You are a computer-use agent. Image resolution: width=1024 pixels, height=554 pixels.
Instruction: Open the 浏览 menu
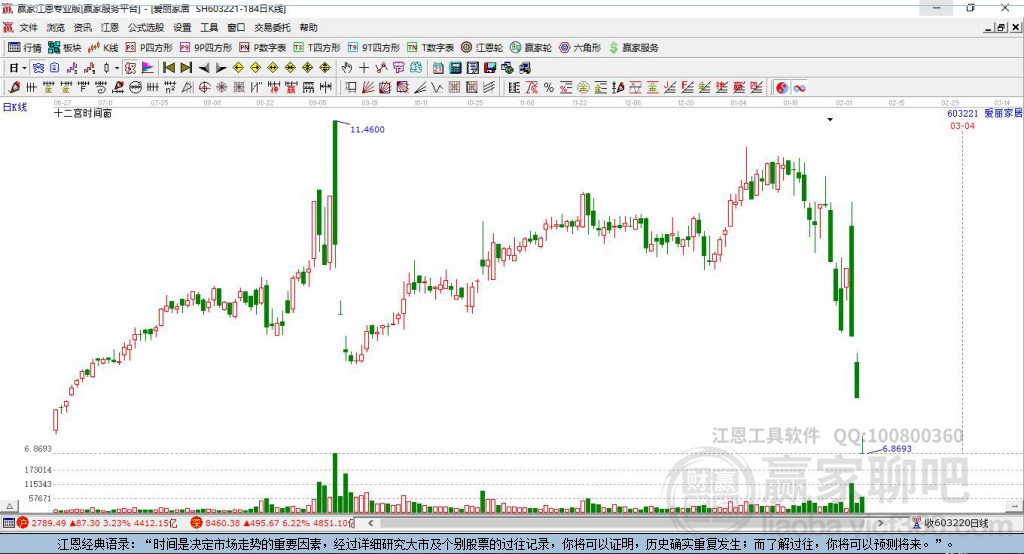point(56,27)
